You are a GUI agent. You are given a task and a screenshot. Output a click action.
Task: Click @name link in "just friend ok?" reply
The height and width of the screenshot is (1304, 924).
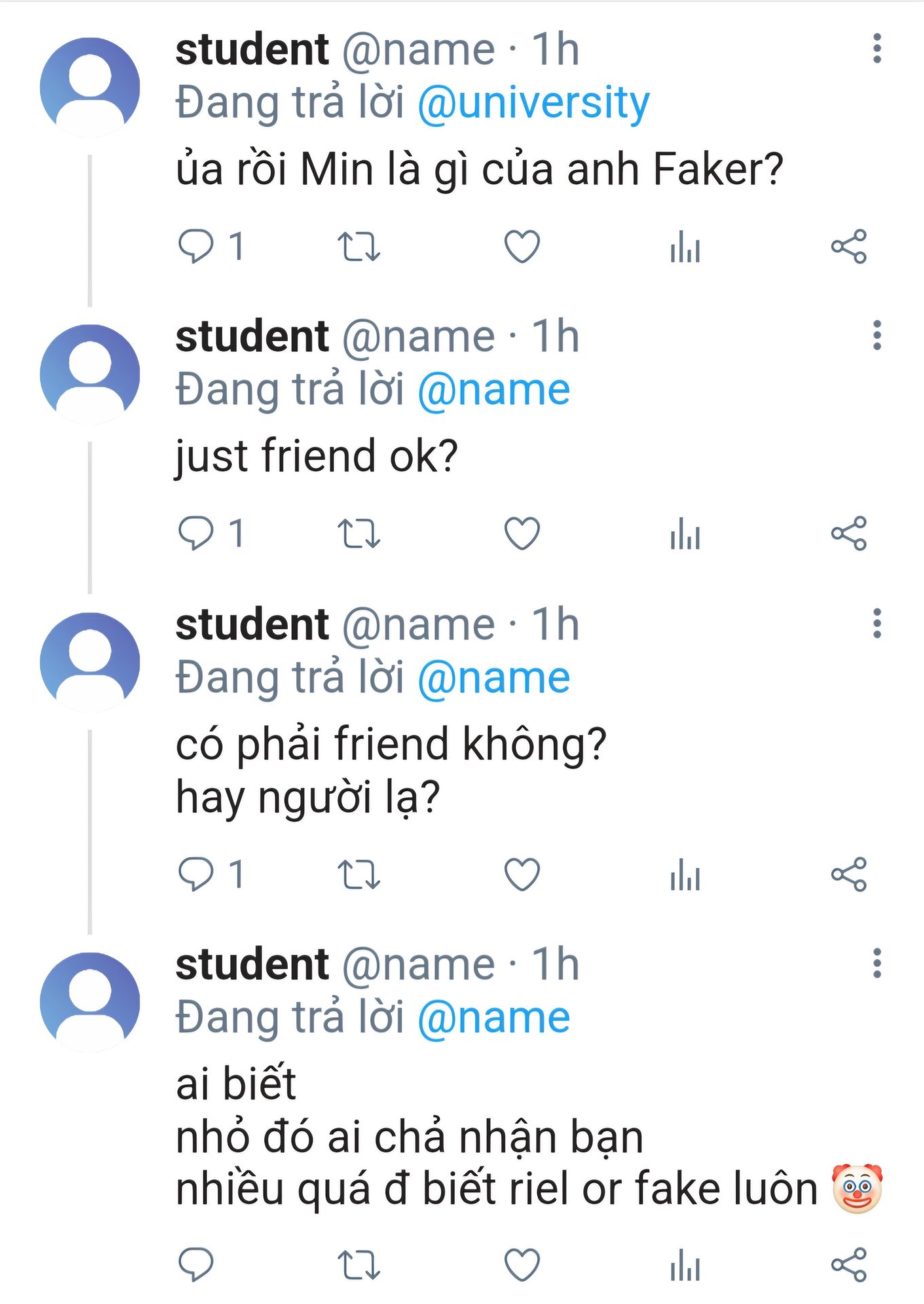(x=494, y=391)
